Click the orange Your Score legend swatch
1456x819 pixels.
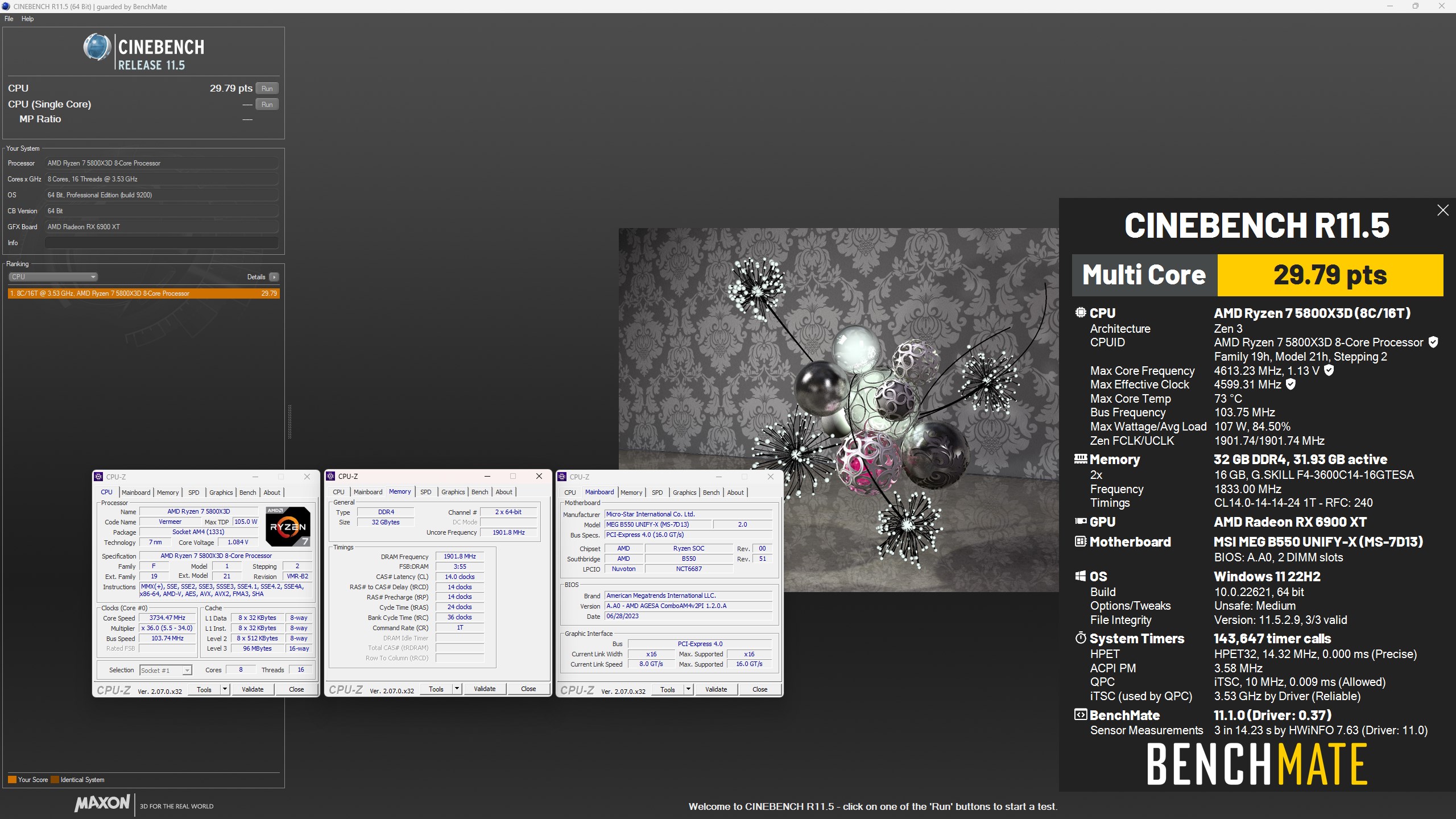point(12,780)
